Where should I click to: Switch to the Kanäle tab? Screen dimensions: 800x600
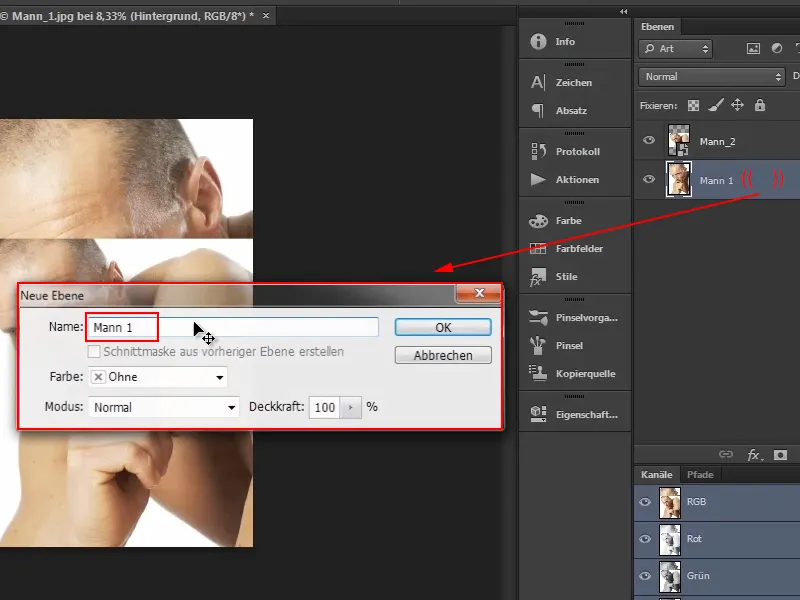click(657, 474)
